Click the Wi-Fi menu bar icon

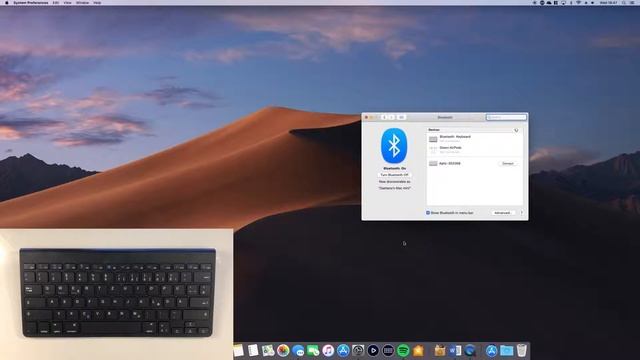578,2
